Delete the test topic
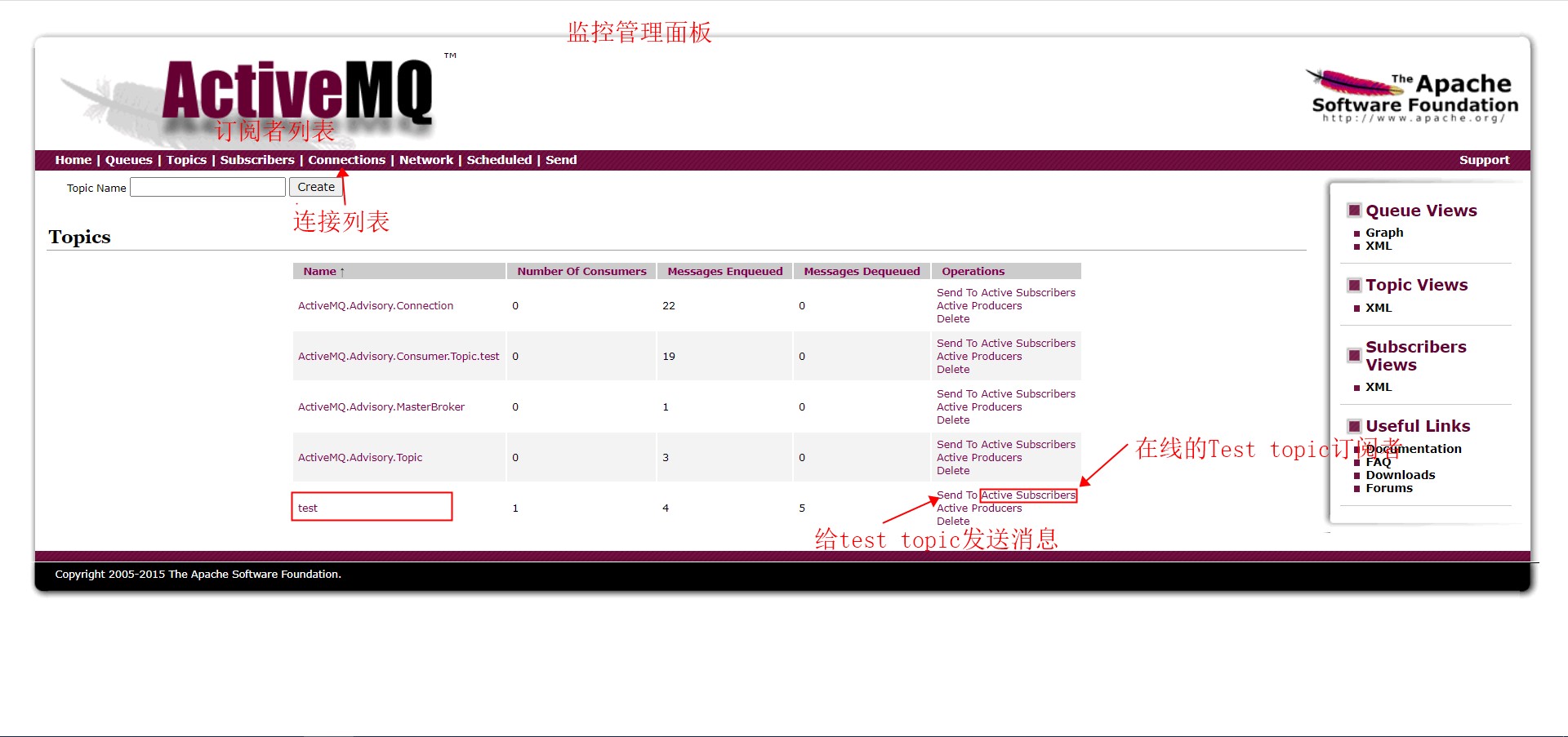This screenshot has height=737, width=1568. pos(953,521)
